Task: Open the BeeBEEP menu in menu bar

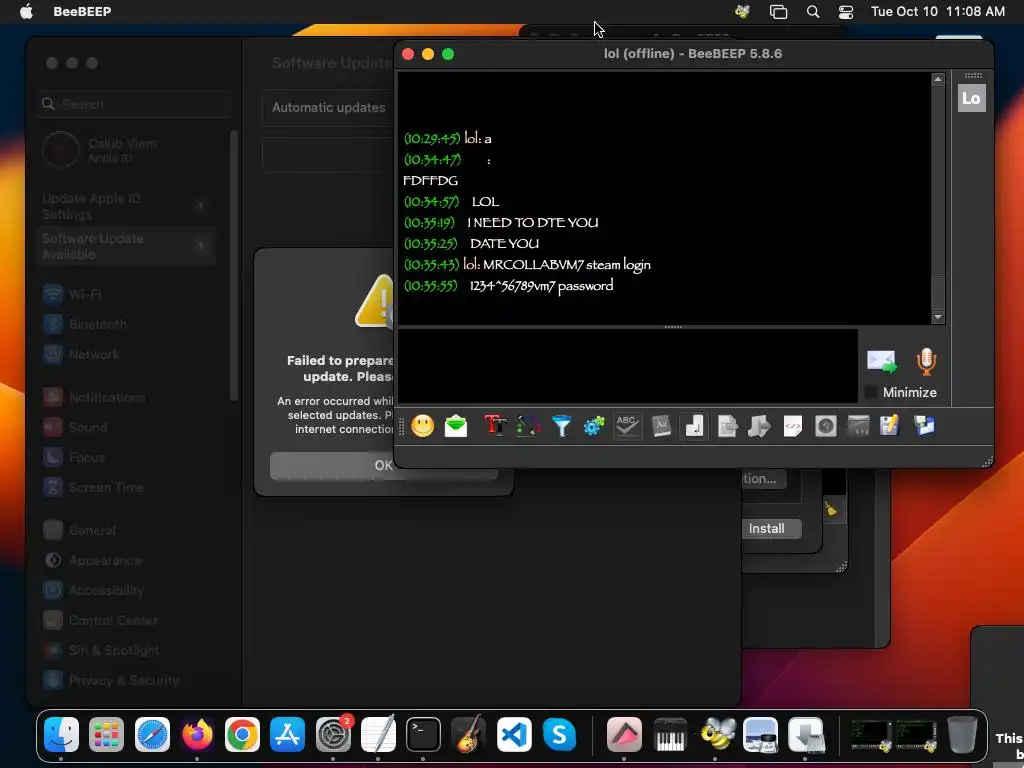Action: click(82, 11)
